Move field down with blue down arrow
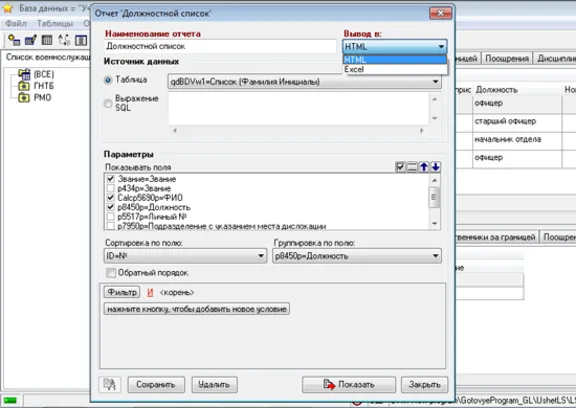Screen dimensions: 576x408 click(x=435, y=167)
